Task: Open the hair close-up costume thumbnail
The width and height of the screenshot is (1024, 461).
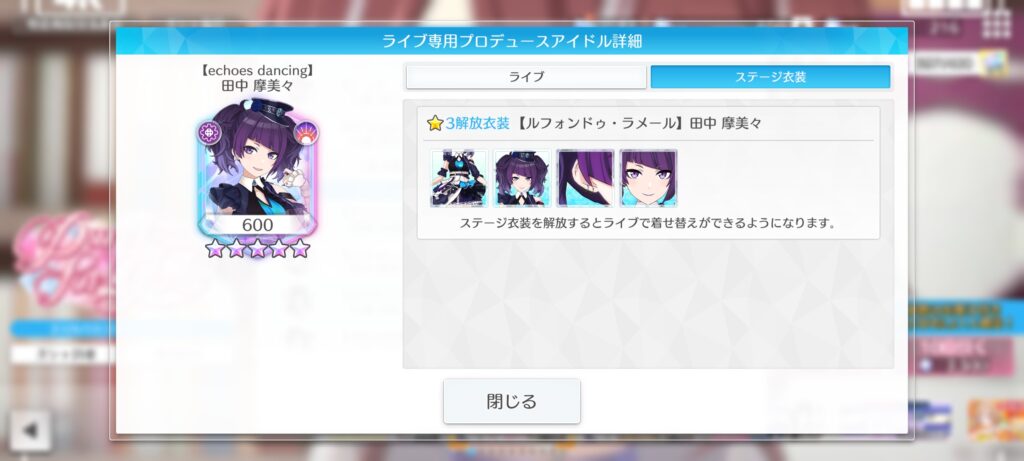Action: (x=585, y=178)
